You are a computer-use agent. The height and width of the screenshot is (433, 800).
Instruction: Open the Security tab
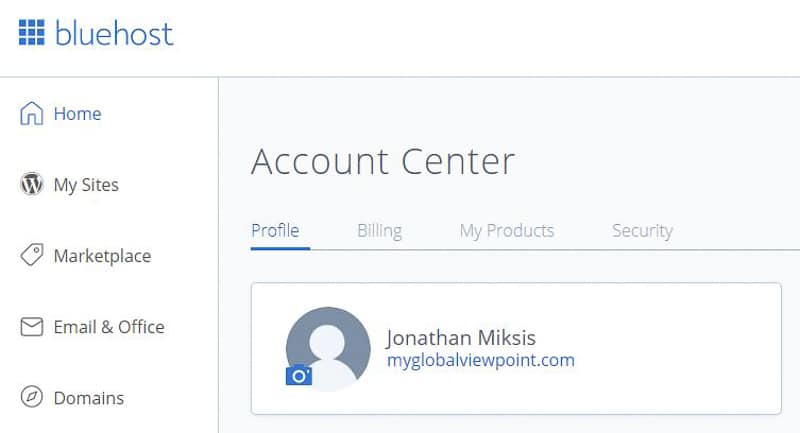pos(642,231)
